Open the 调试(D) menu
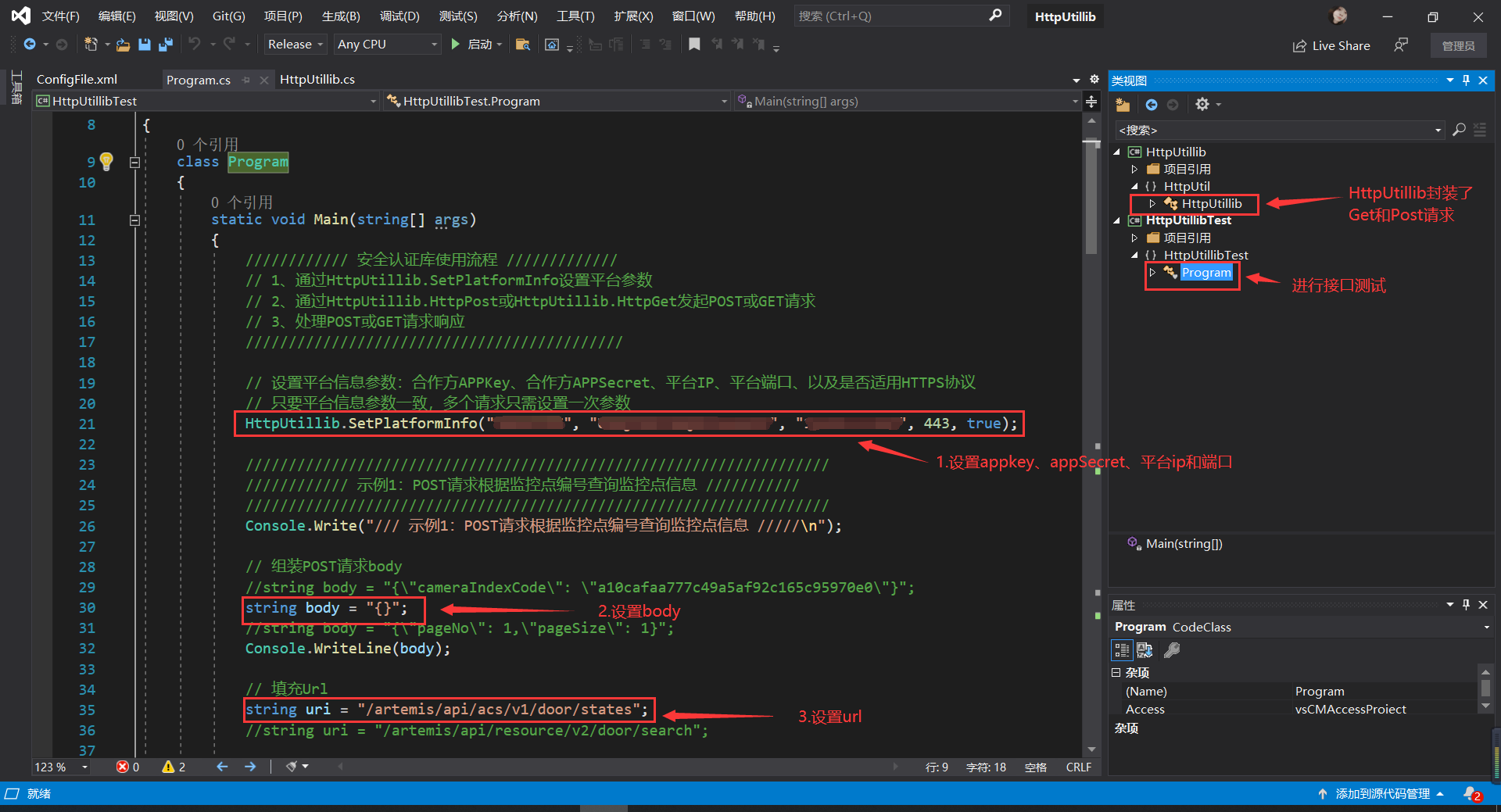This screenshot has height=812, width=1501. (x=399, y=16)
